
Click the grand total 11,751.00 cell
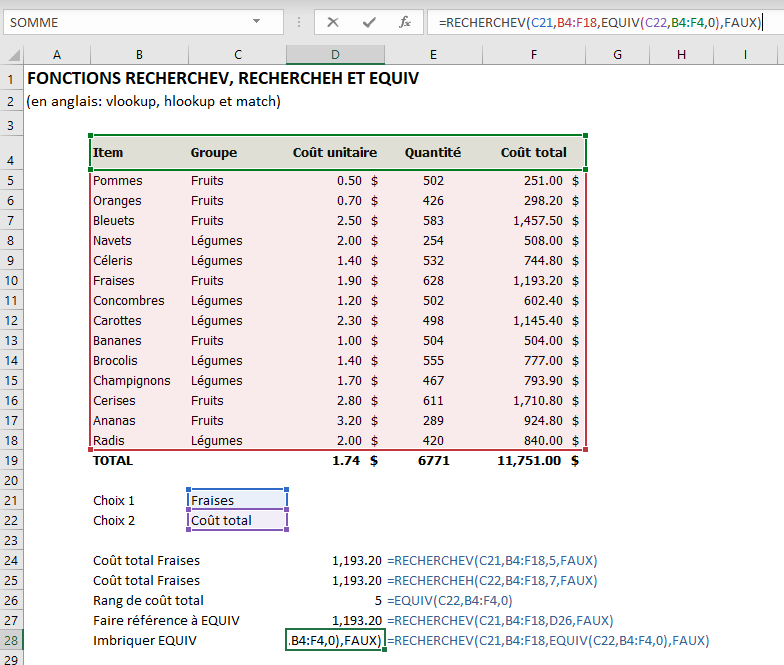coord(530,461)
